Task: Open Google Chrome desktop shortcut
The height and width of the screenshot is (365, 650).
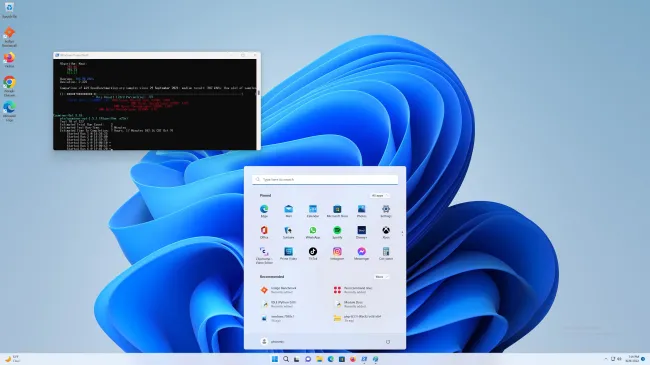Action: pyautogui.click(x=9, y=86)
